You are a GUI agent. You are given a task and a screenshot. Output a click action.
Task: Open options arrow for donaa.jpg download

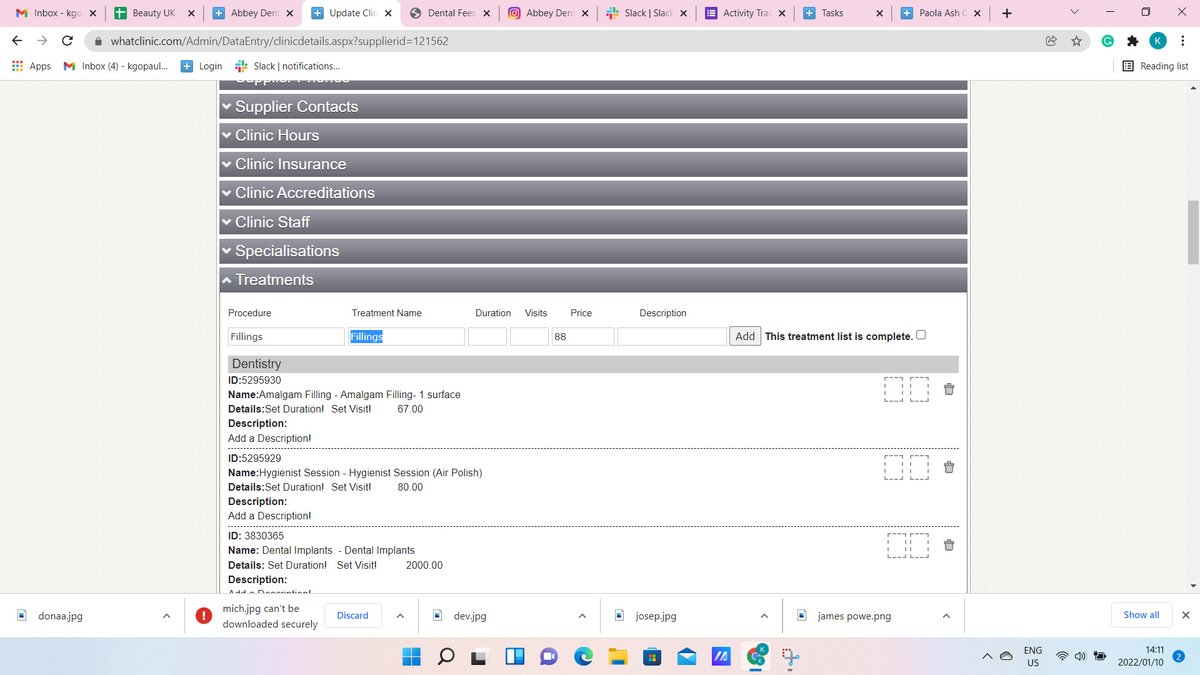click(x=167, y=616)
